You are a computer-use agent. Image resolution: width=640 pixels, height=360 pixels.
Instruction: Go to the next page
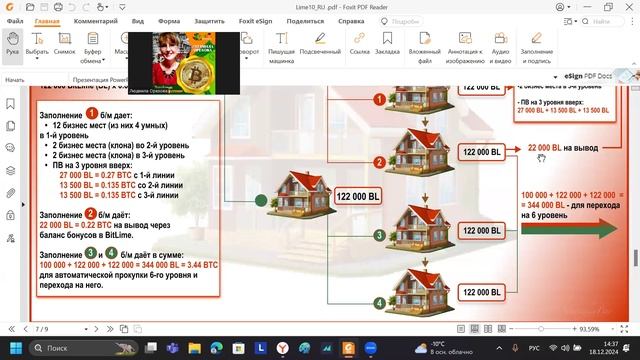96,329
